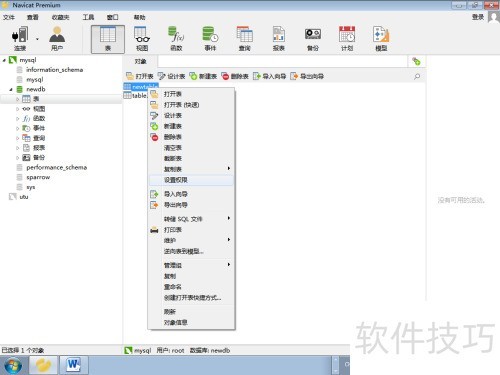
Task: Click the 用户 (User) icon in the main toolbar
Action: click(57, 34)
